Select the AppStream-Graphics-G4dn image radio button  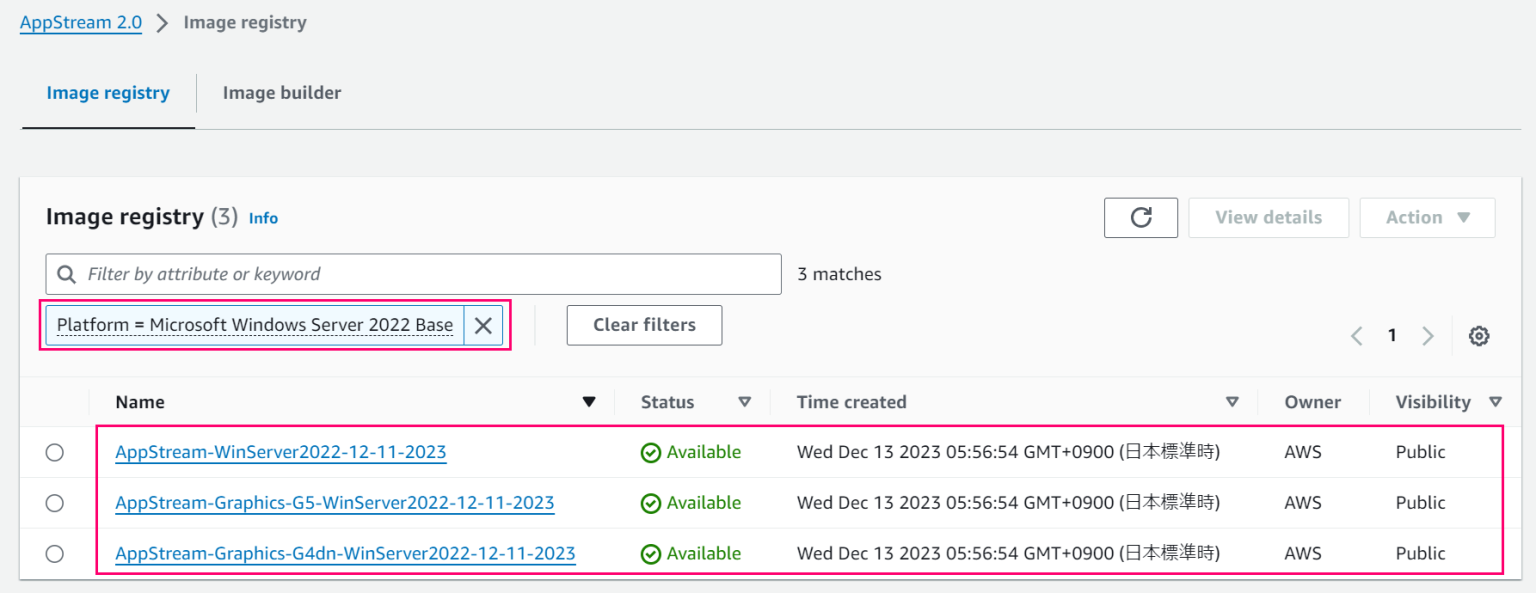pos(55,553)
